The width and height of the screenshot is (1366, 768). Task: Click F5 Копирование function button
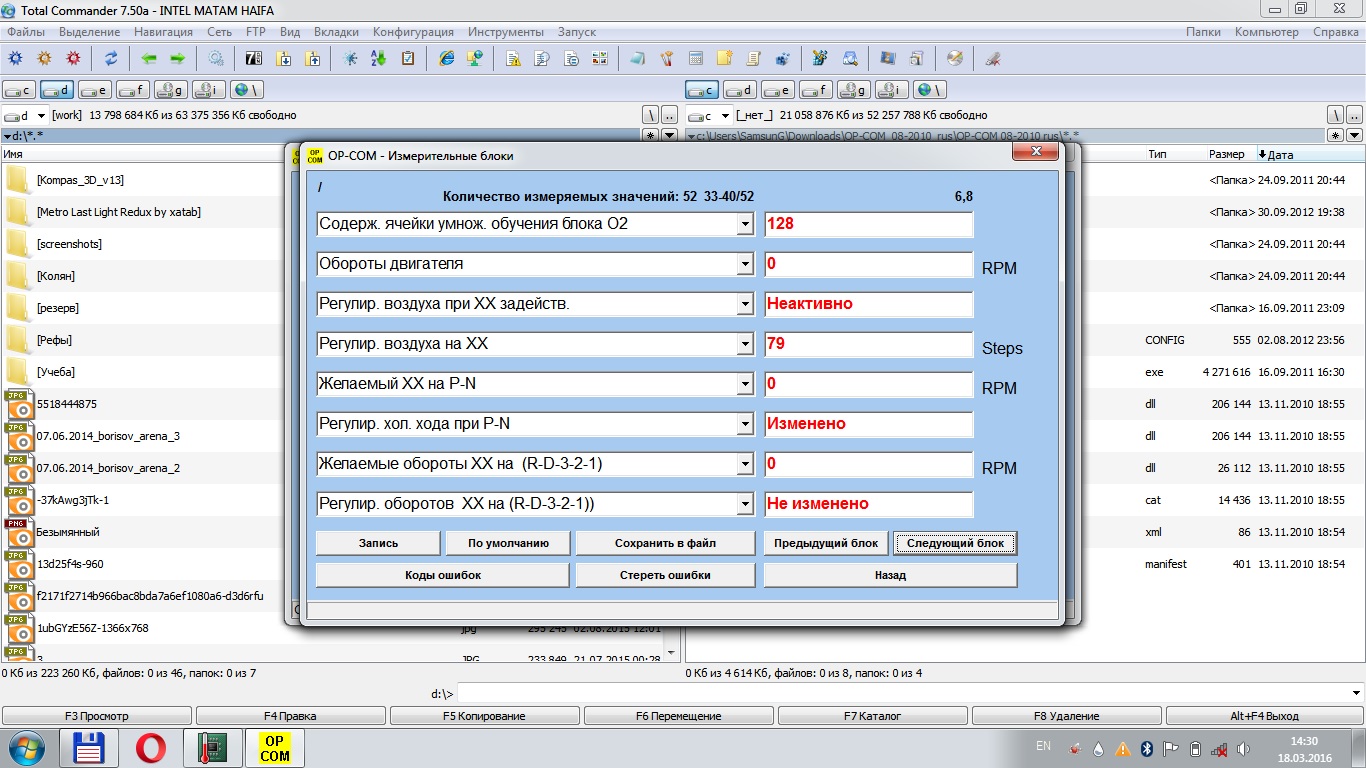(x=484, y=716)
